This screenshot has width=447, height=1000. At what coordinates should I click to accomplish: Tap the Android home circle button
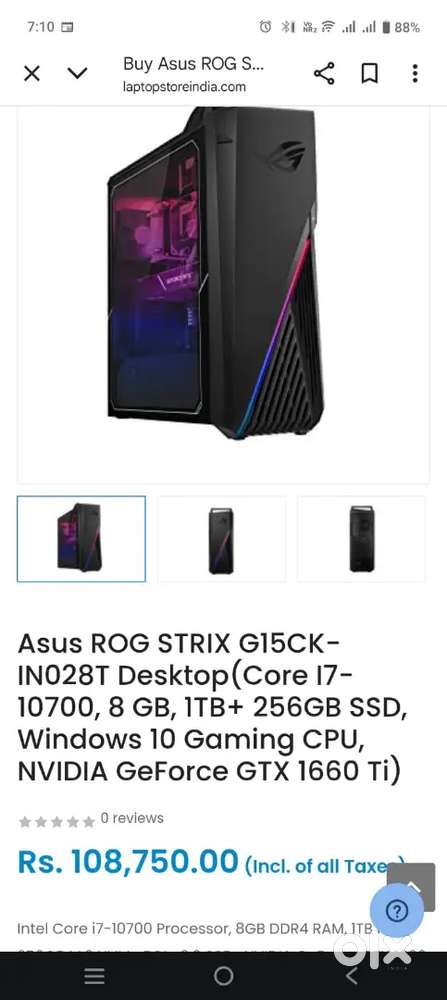click(223, 976)
